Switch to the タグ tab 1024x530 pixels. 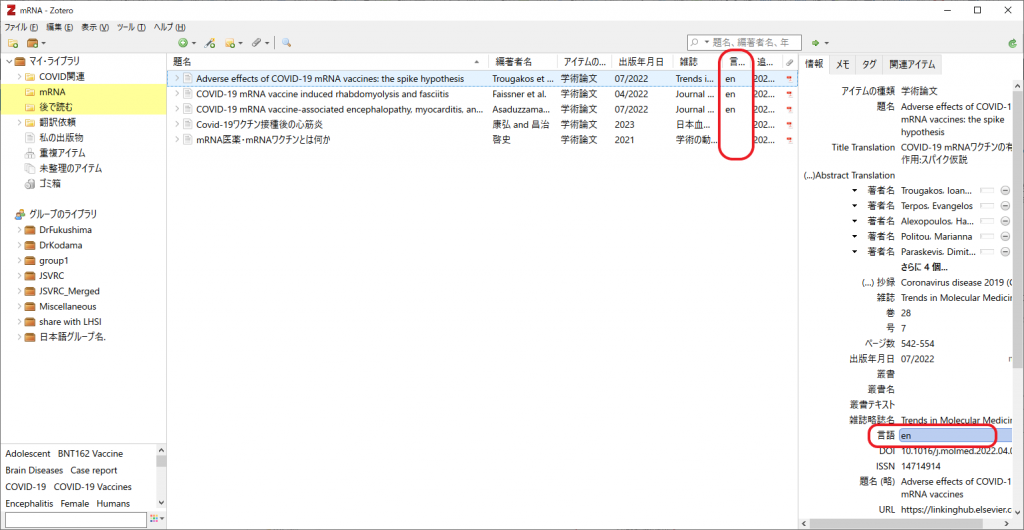[869, 65]
